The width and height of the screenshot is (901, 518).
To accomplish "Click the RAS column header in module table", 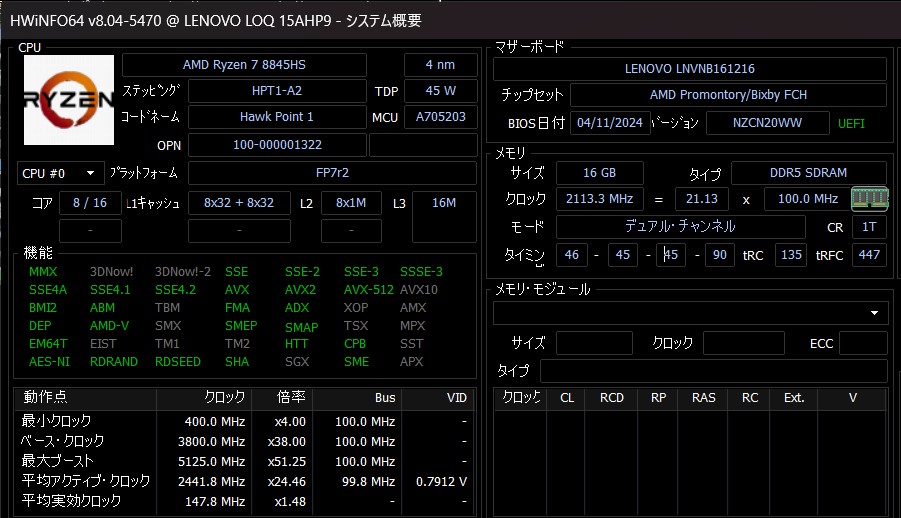I will (x=703, y=398).
